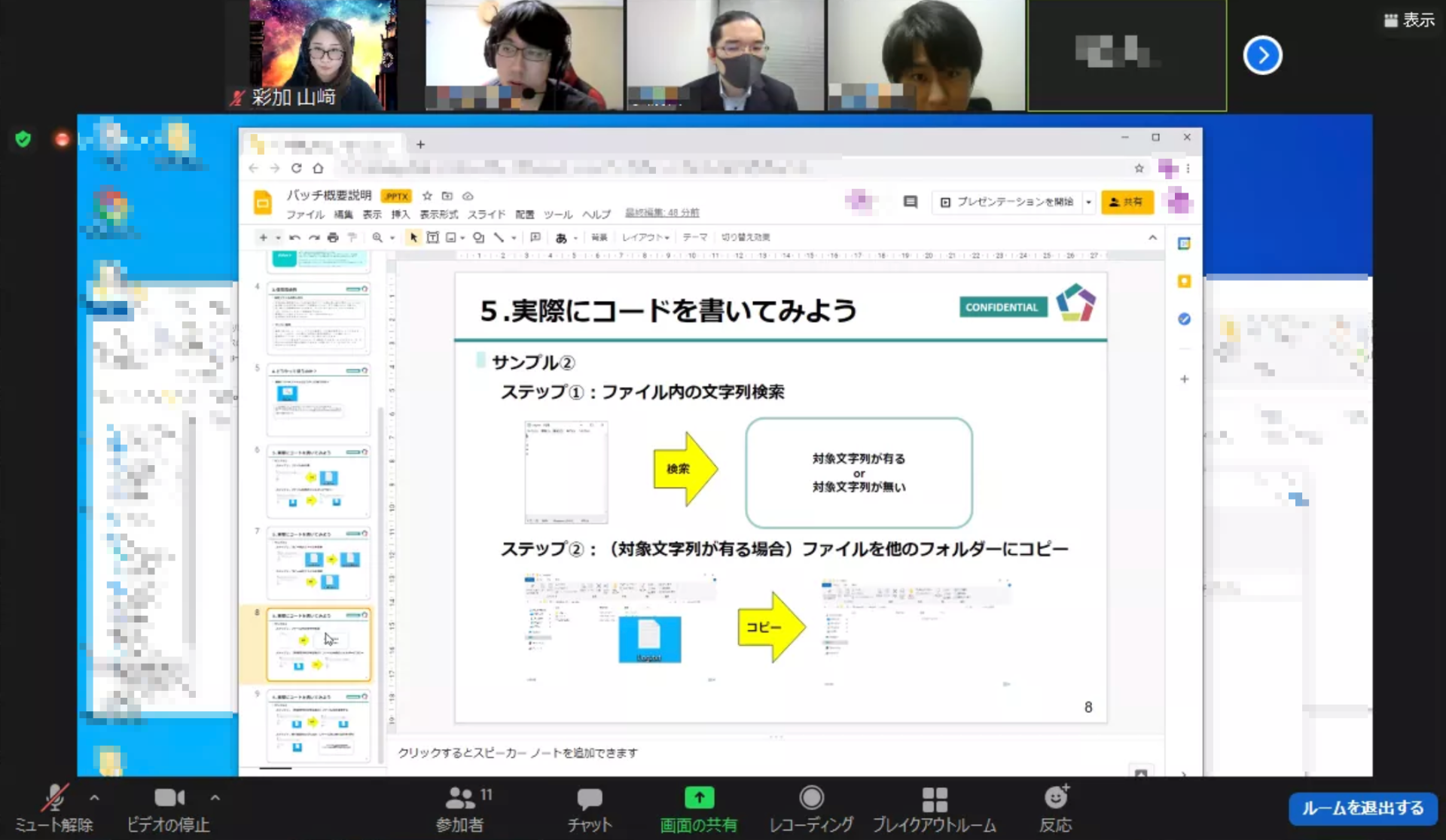Click the Google Slides home logo

click(x=263, y=202)
